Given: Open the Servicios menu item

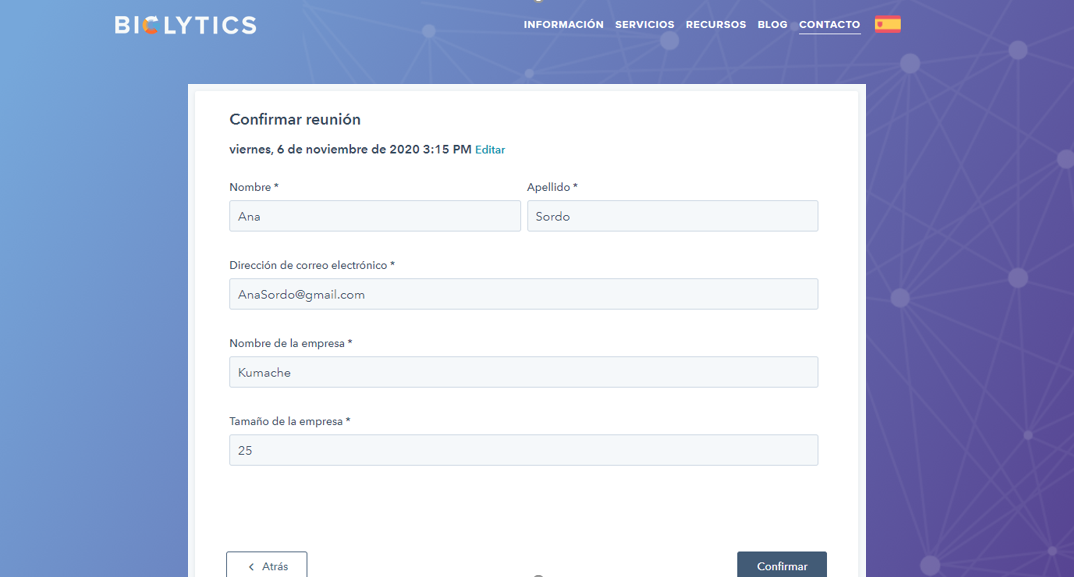Looking at the screenshot, I should pos(645,25).
